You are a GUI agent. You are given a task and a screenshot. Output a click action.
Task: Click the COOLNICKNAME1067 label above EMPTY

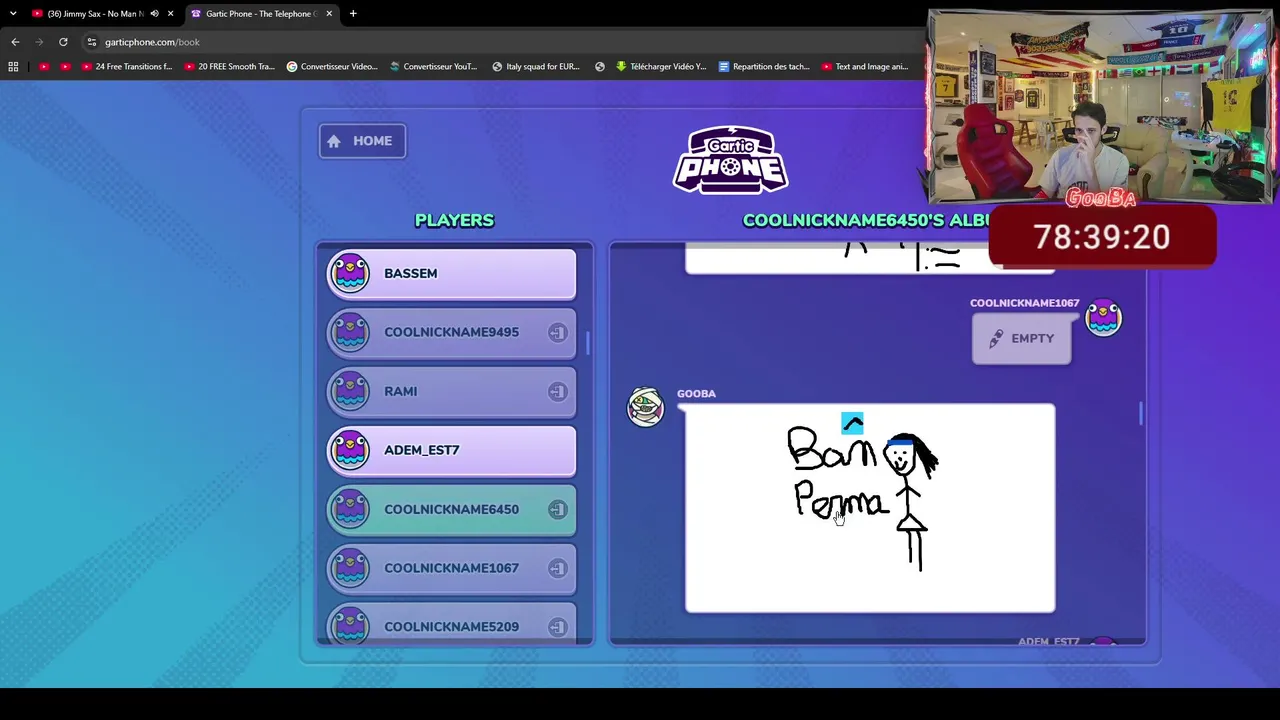[1024, 303]
